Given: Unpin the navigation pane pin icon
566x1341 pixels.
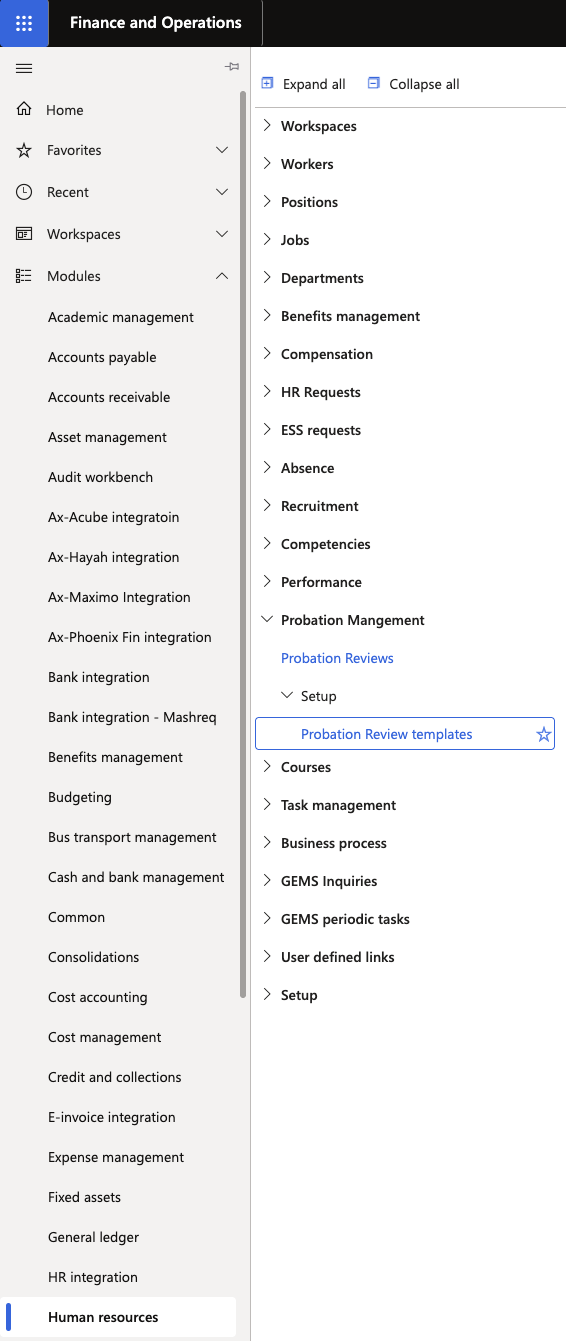Looking at the screenshot, I should (232, 67).
